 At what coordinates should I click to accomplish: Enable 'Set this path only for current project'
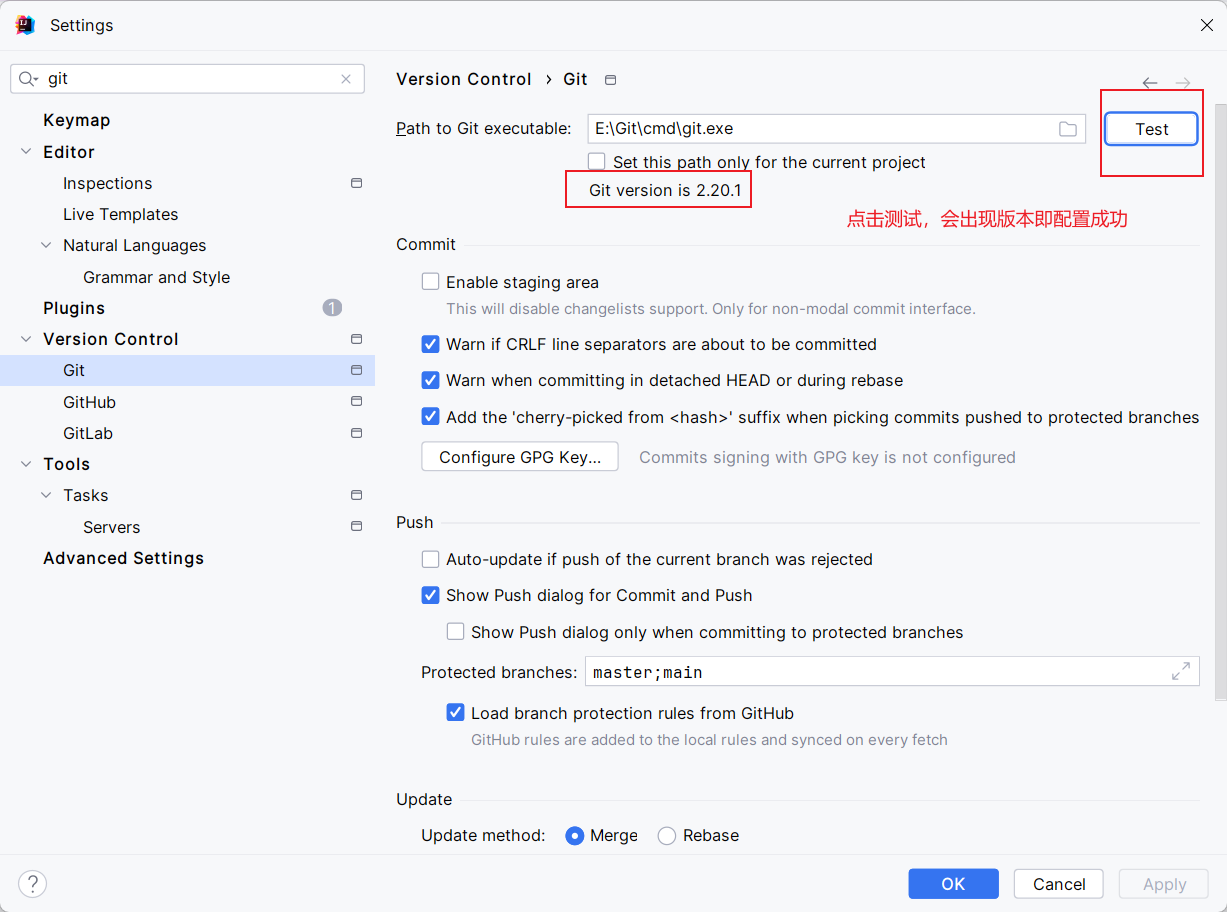pos(597,161)
